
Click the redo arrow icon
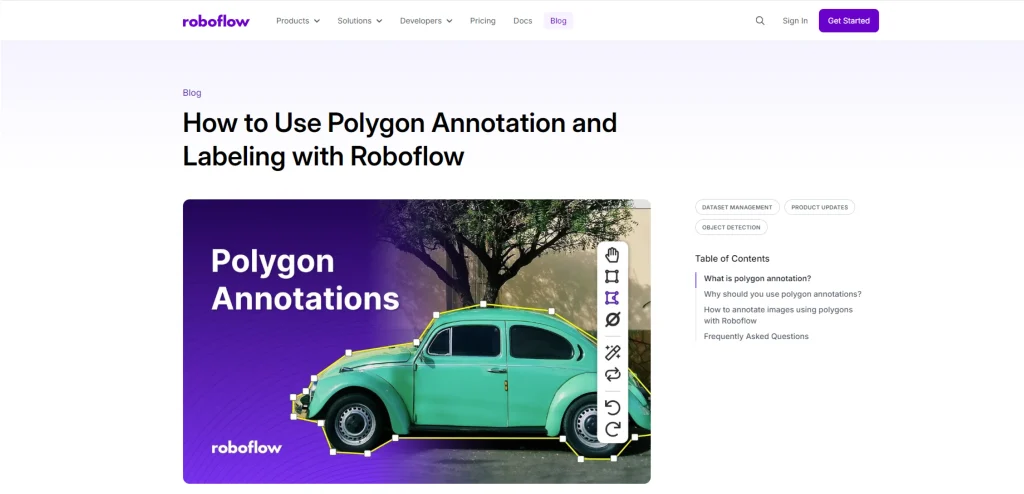612,429
